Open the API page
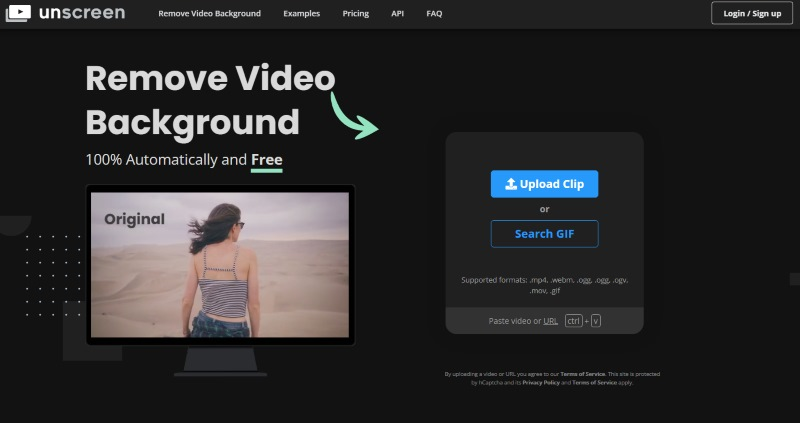 click(397, 14)
